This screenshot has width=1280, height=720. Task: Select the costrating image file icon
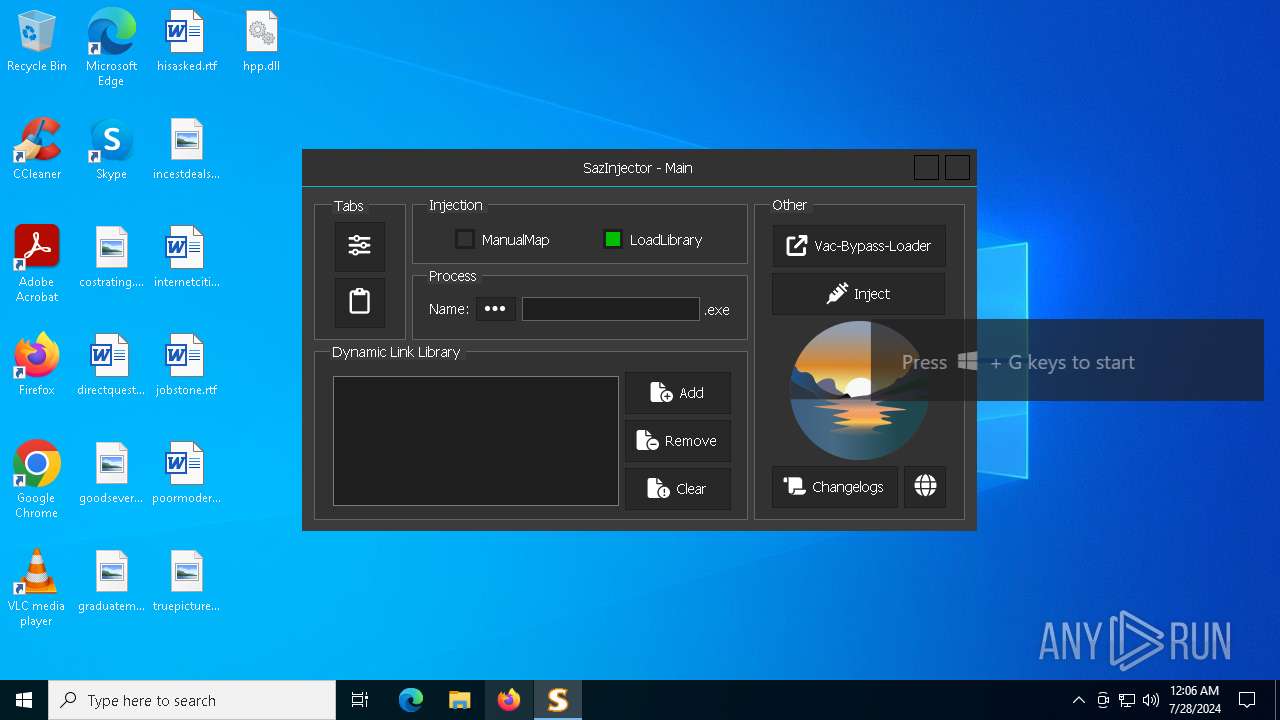pos(111,258)
